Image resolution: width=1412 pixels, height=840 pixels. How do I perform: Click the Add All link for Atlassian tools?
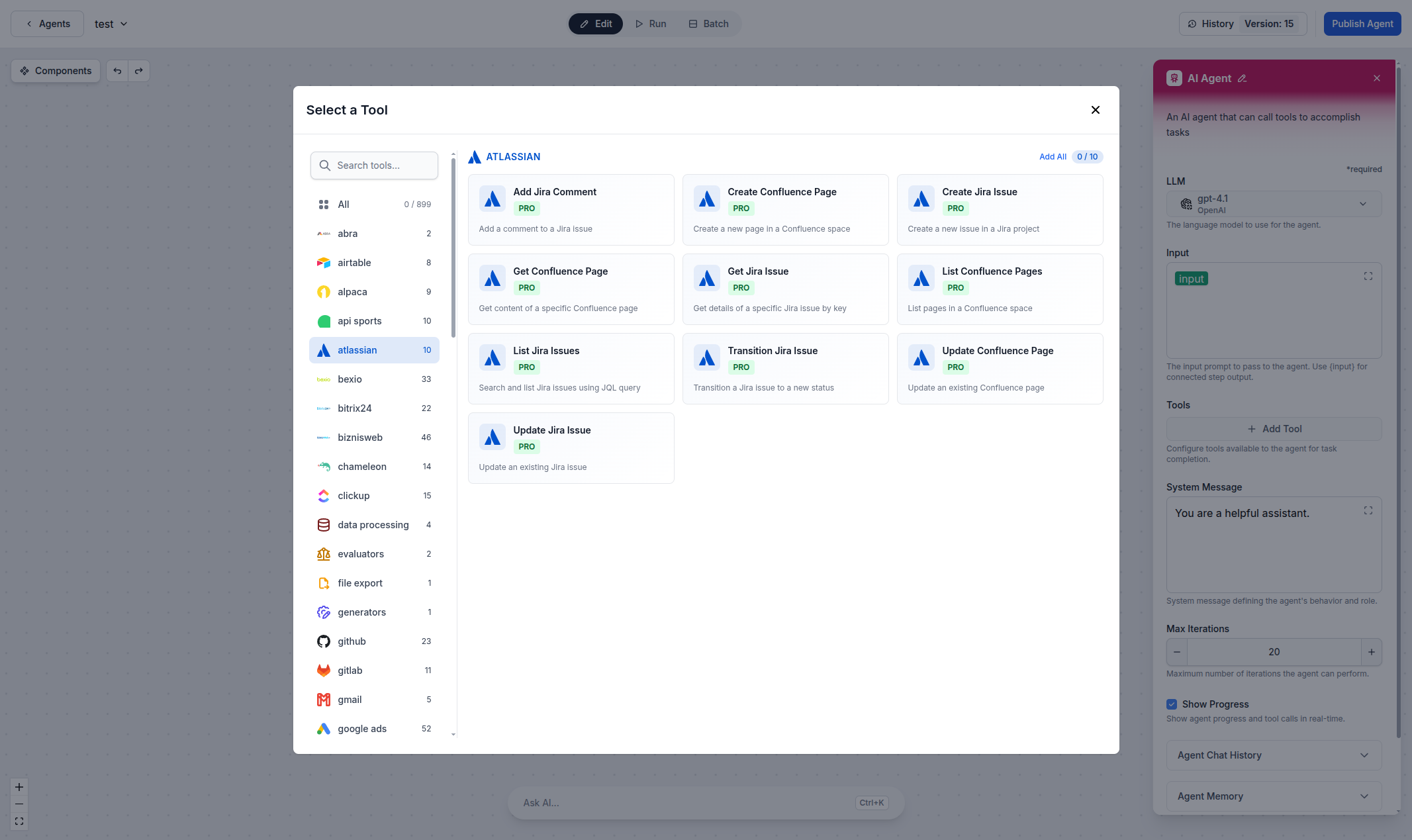(x=1053, y=156)
